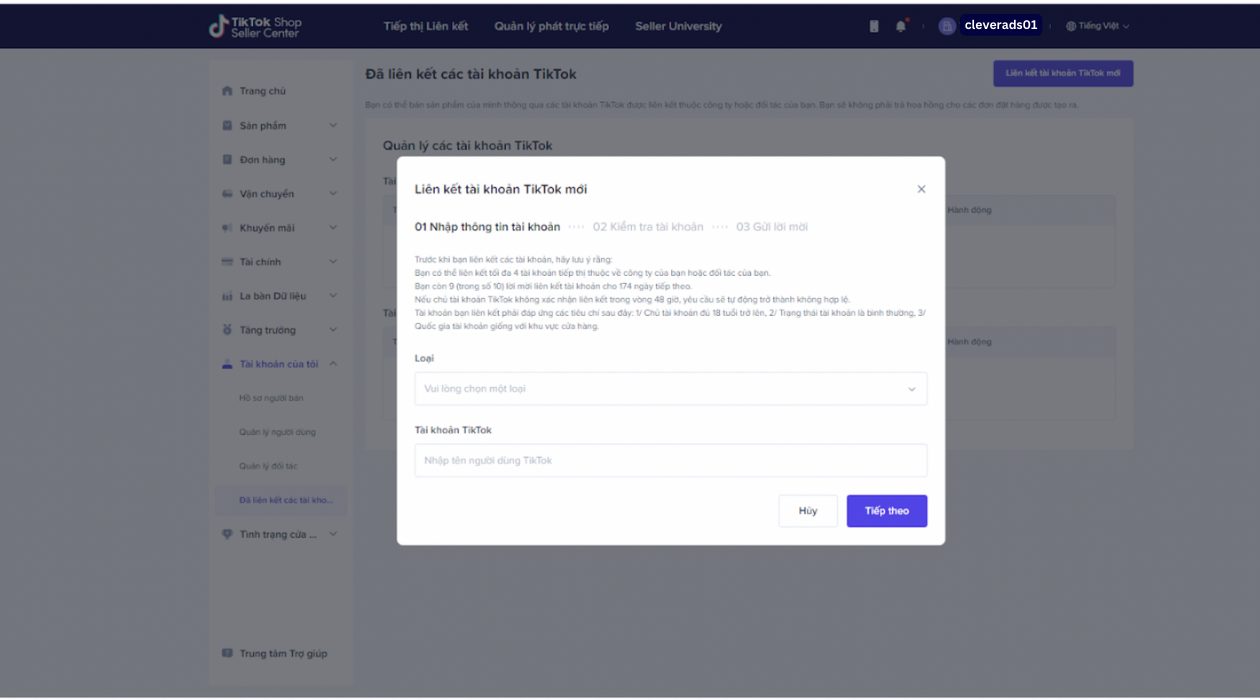Click the cleverads01 username
Screen dimensions: 1260x700
[x=1001, y=26]
